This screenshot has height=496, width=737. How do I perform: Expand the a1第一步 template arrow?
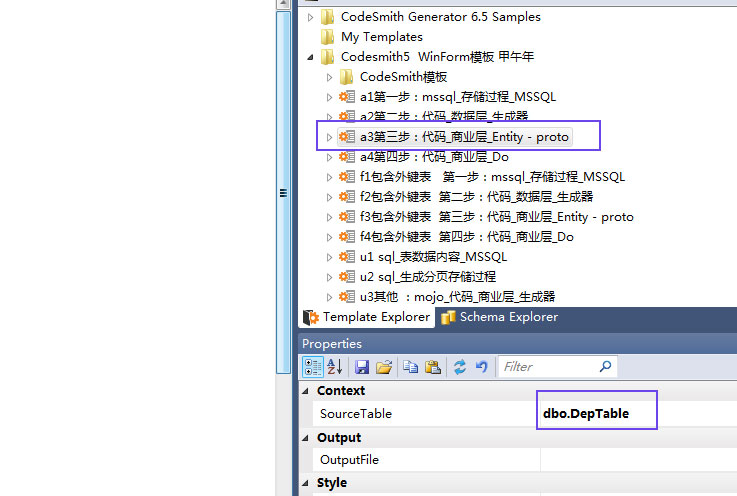329,97
